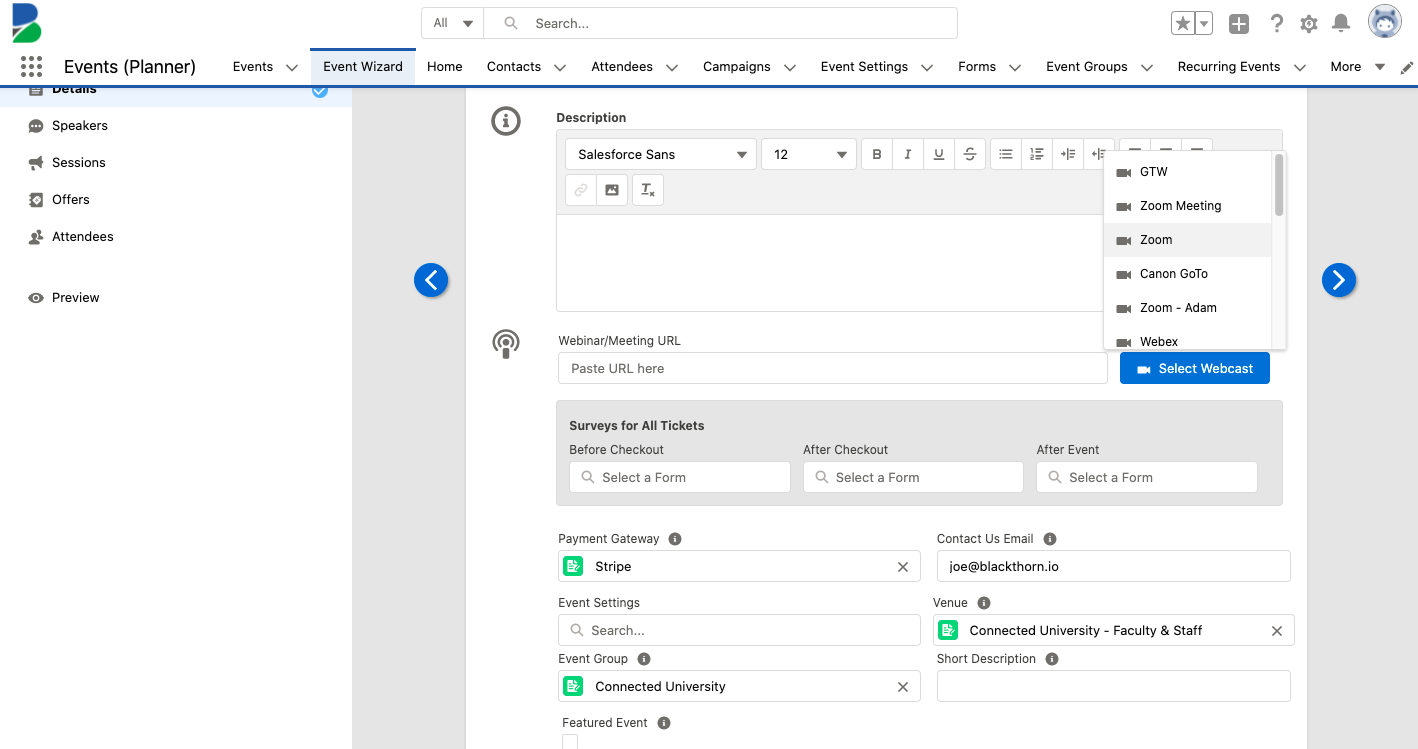Toggle italic formatting

(908, 154)
